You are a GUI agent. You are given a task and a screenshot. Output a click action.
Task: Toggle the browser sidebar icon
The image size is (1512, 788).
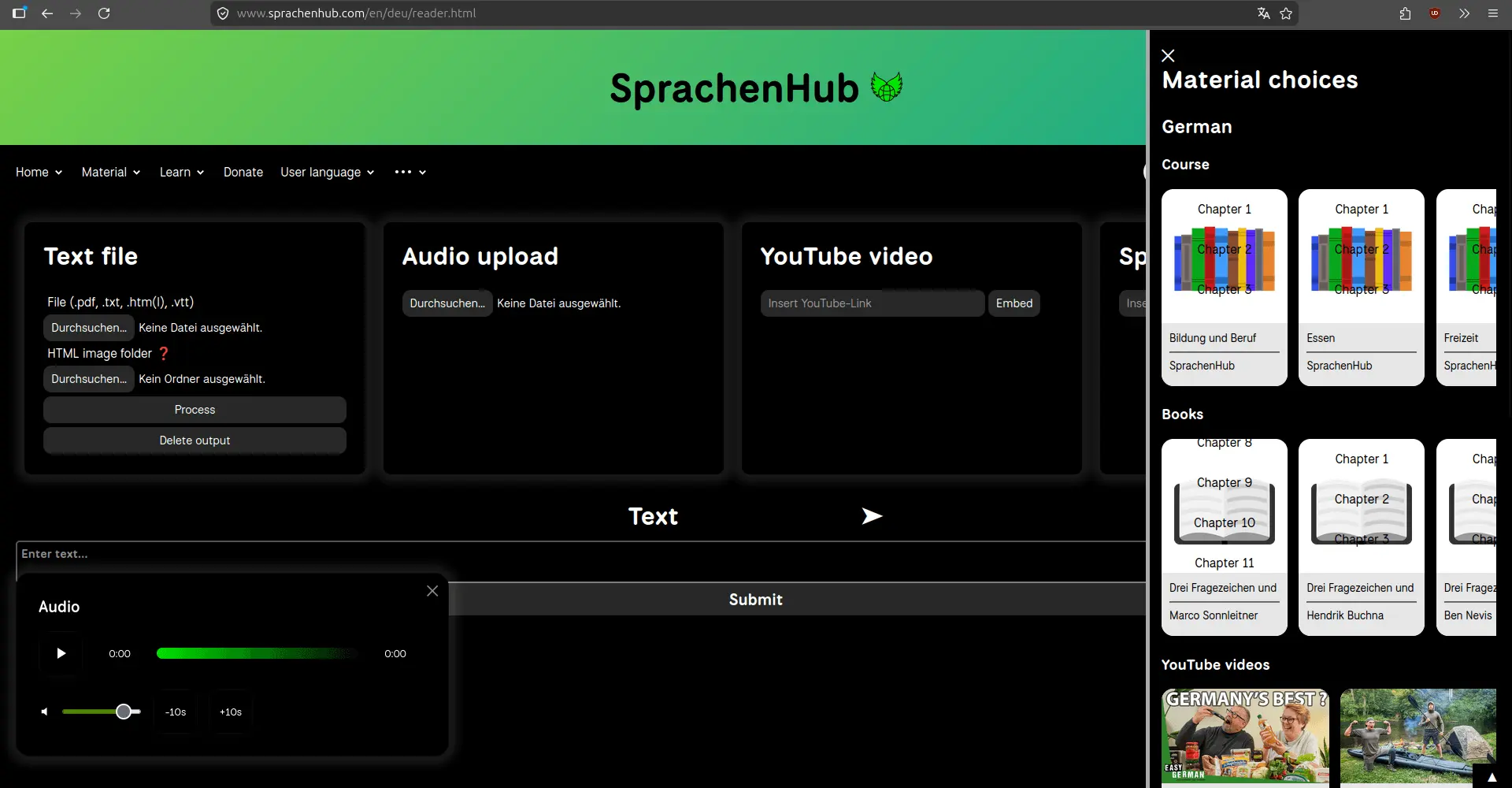(x=19, y=13)
